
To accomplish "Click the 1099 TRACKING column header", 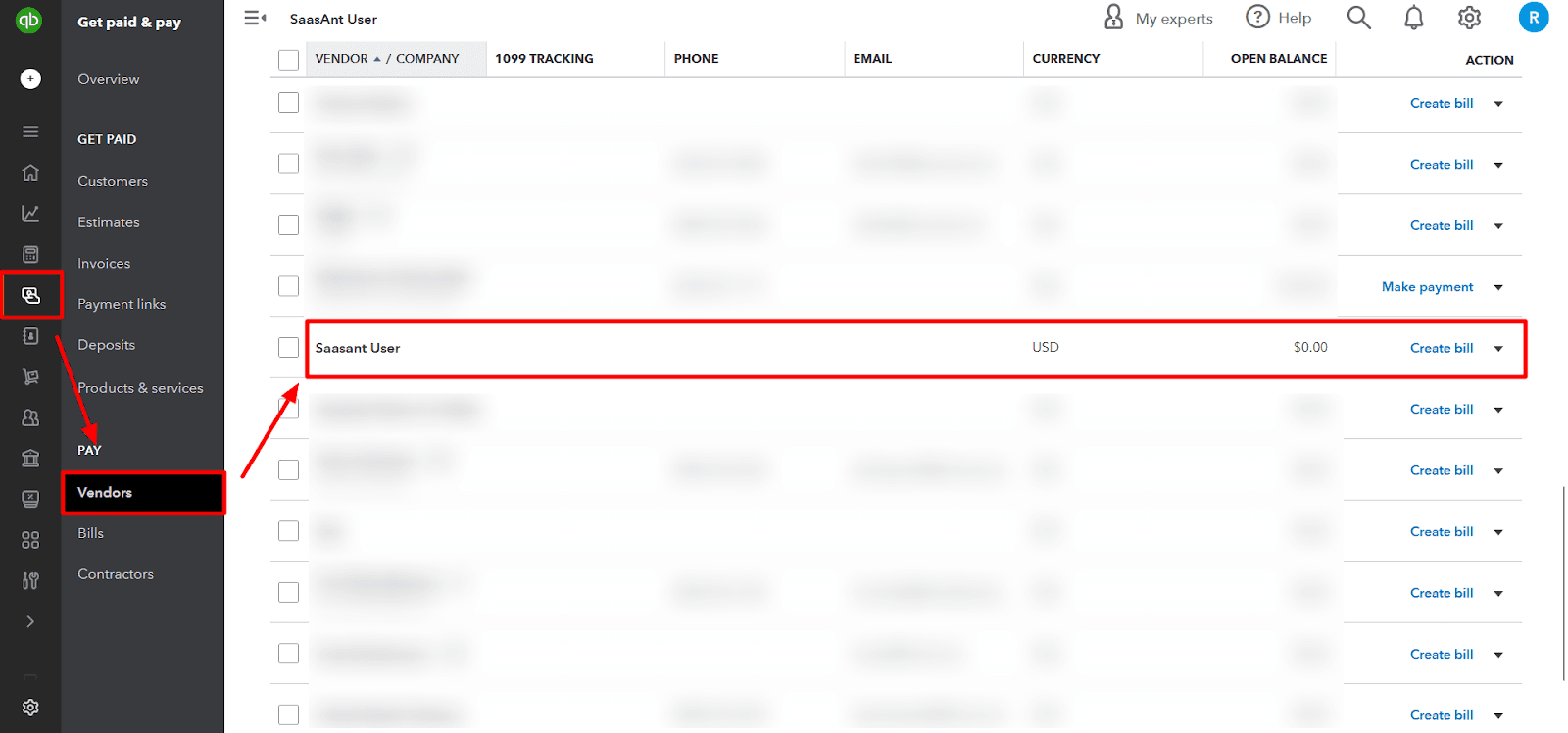I will (x=544, y=59).
